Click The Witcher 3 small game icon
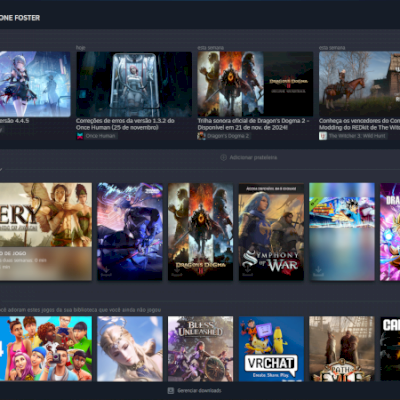 coord(323,136)
